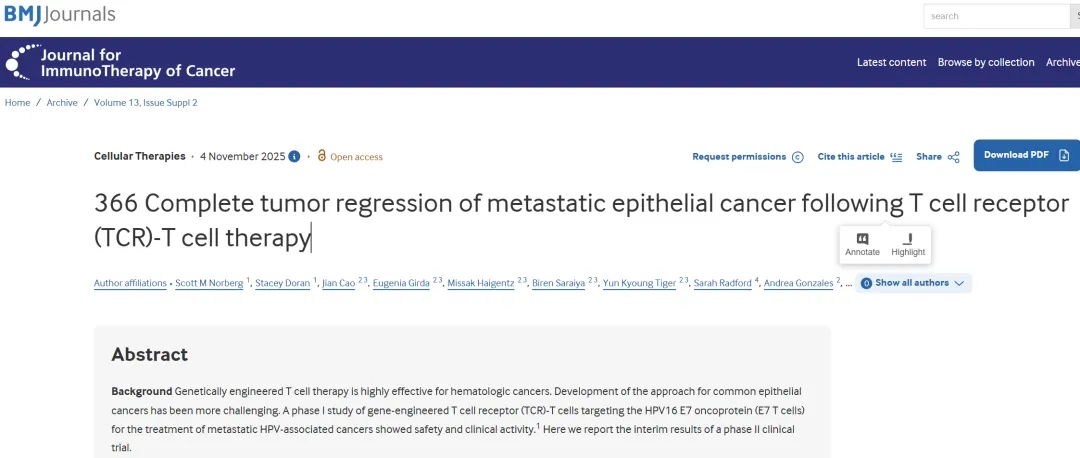Open Volume 13, Issue Suppl 2 breadcrumb
This screenshot has width=1080, height=458.
pos(146,102)
